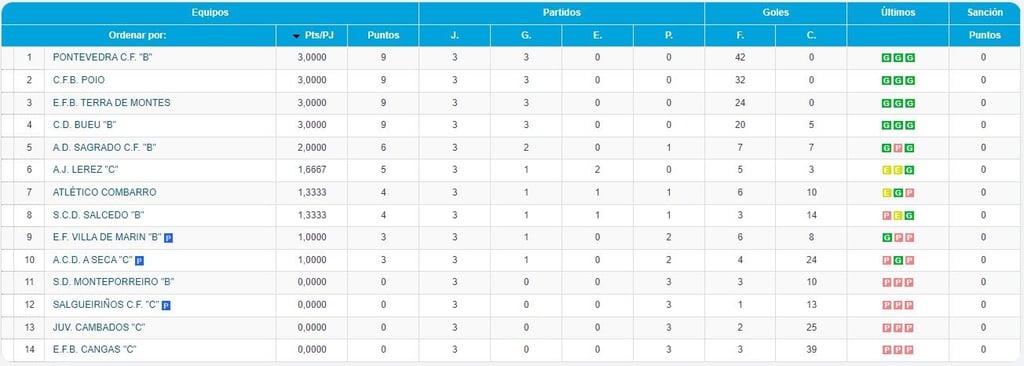Click Pontevedra C.F. B's last-results green G icons
The height and width of the screenshot is (366, 1024).
898,58
